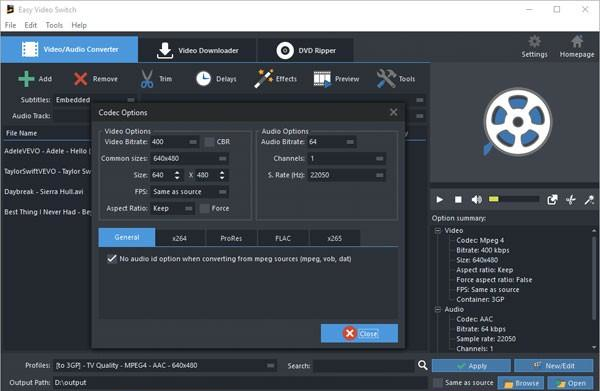Open the Edit menu
The image size is (600, 391).
click(x=31, y=25)
